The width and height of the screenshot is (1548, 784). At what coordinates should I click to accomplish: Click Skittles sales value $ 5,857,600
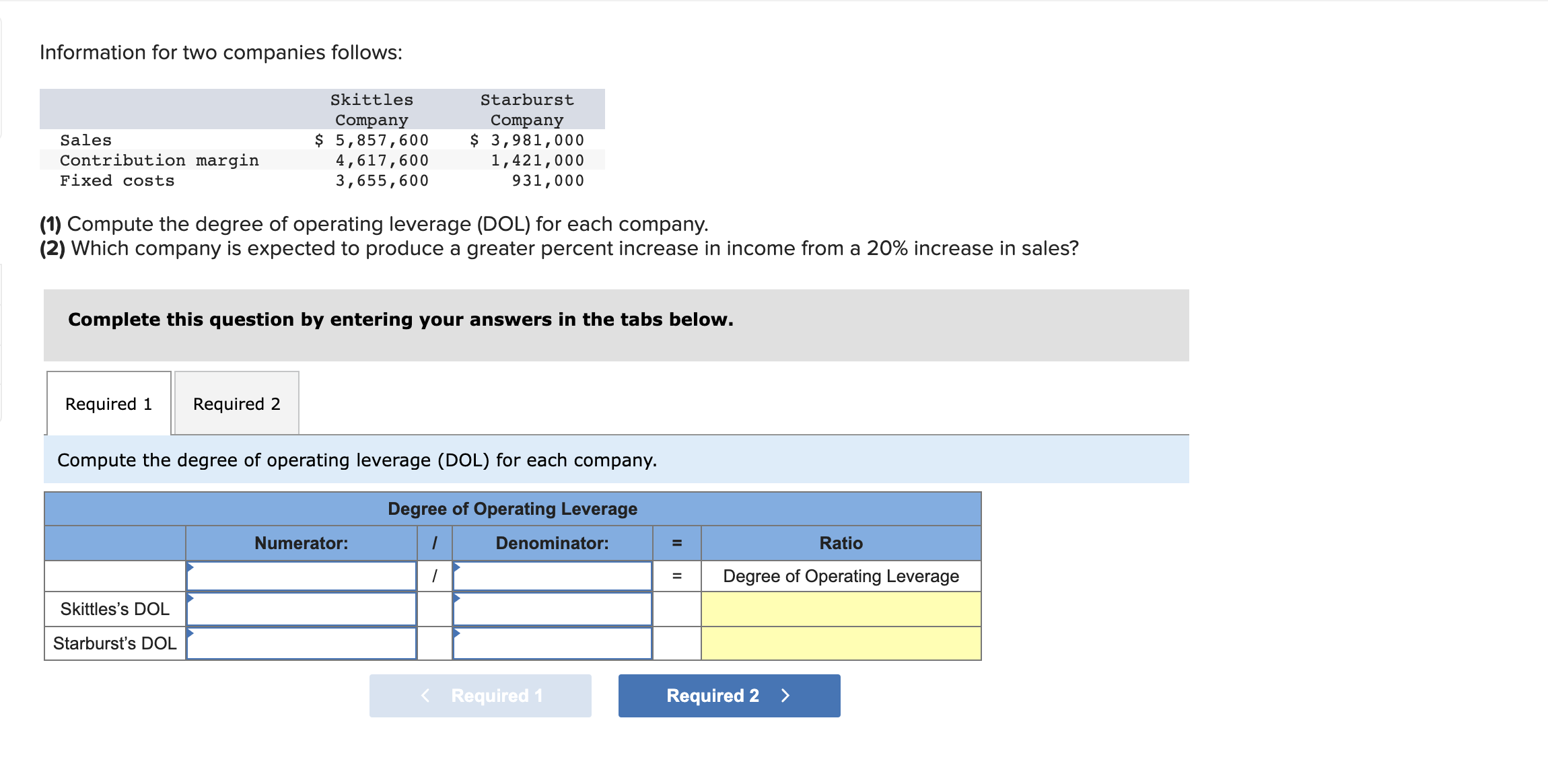pos(372,140)
